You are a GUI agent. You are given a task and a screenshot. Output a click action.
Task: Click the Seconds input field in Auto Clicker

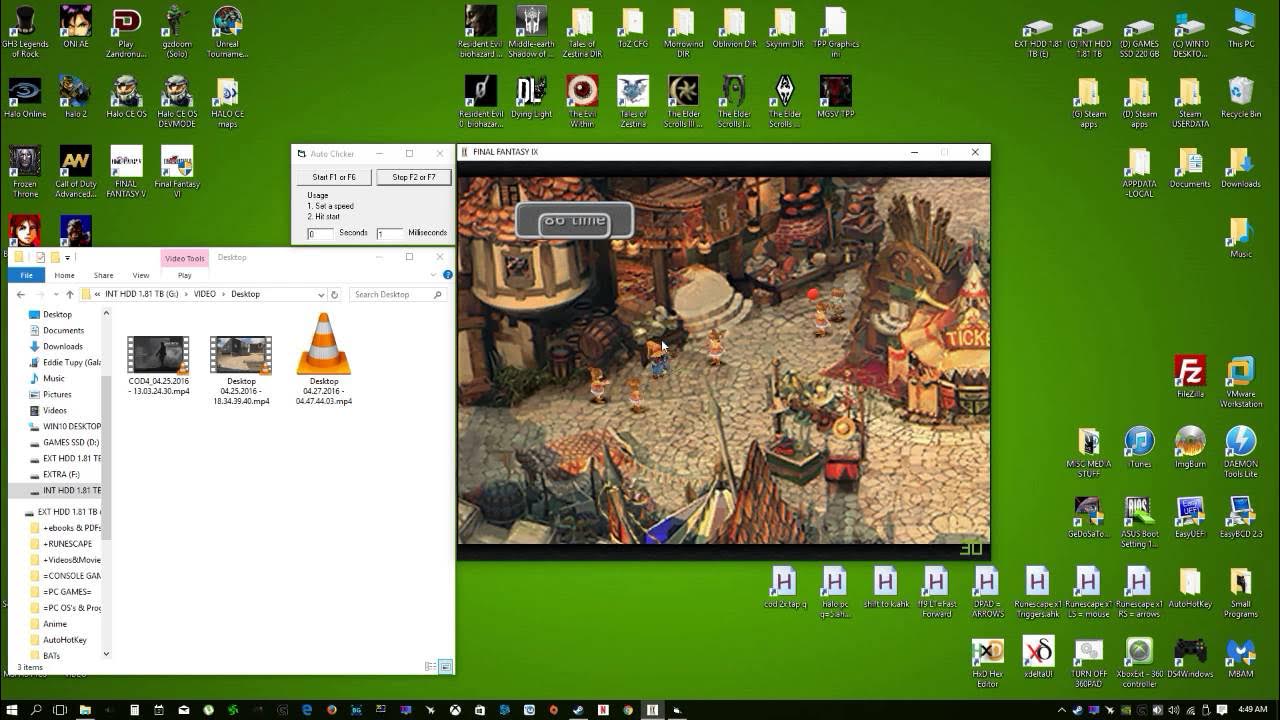pos(320,233)
